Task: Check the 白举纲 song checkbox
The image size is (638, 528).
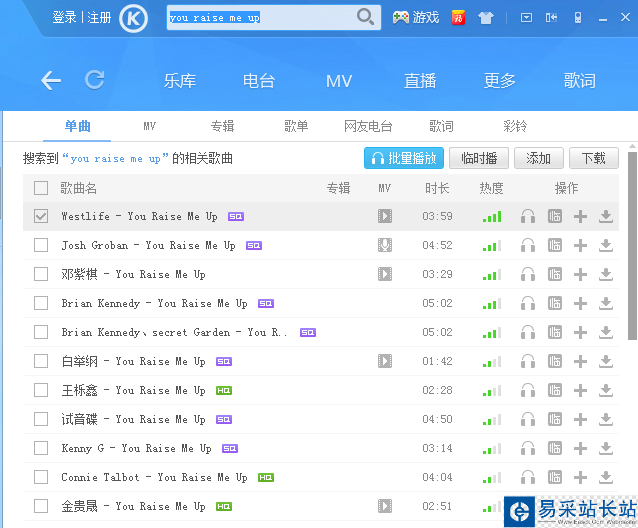Action: 41,361
